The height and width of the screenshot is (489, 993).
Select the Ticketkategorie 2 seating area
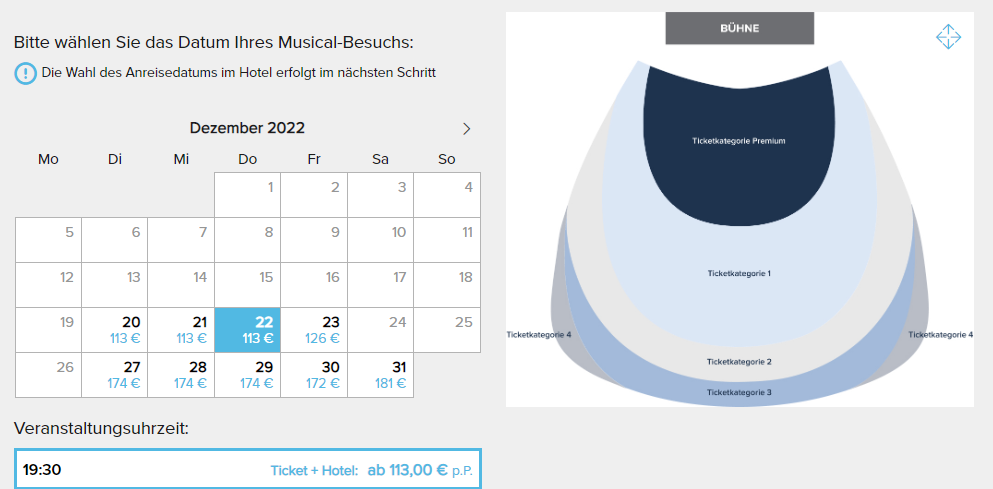[x=738, y=362]
